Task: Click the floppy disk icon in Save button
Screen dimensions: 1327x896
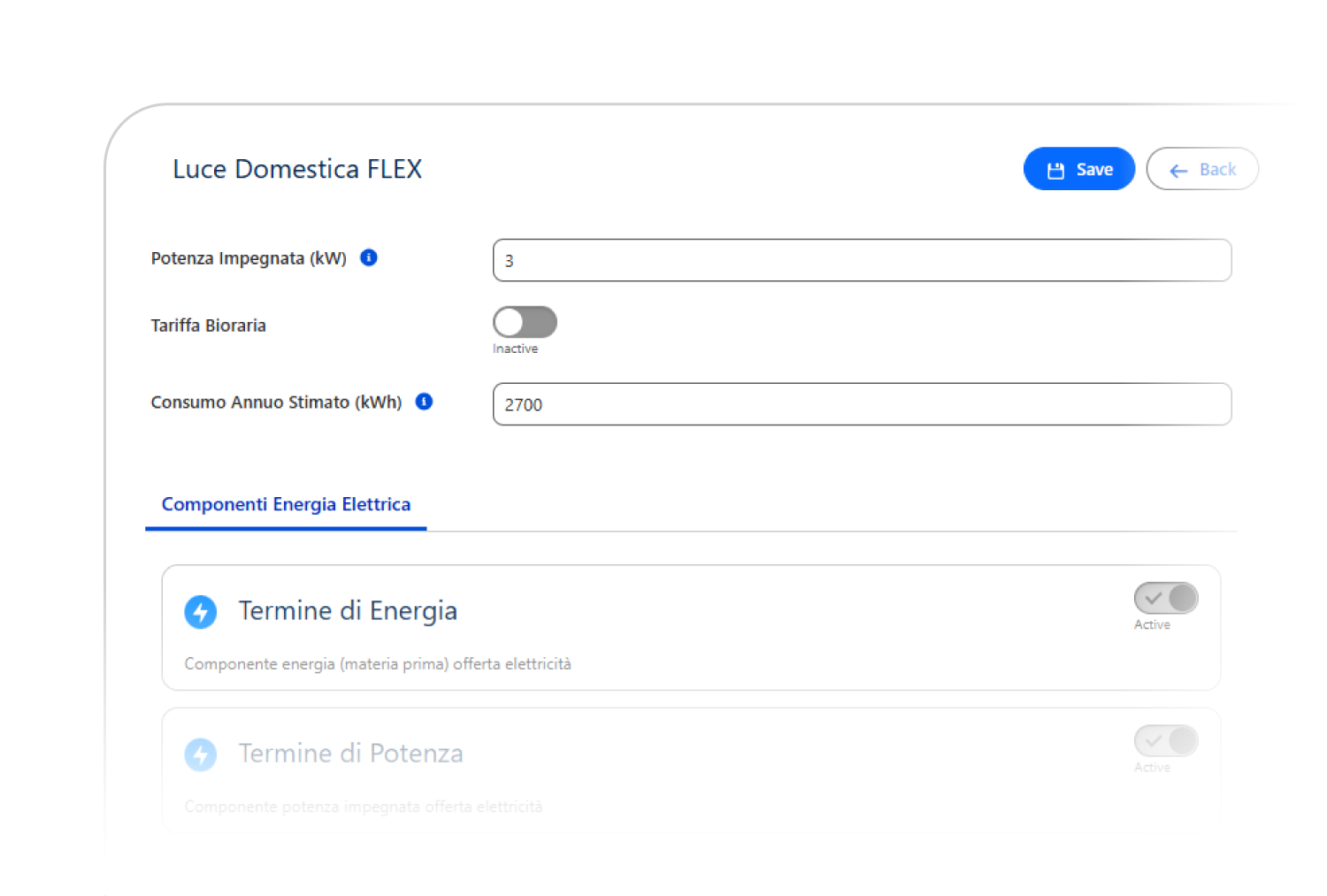Action: pos(1055,170)
